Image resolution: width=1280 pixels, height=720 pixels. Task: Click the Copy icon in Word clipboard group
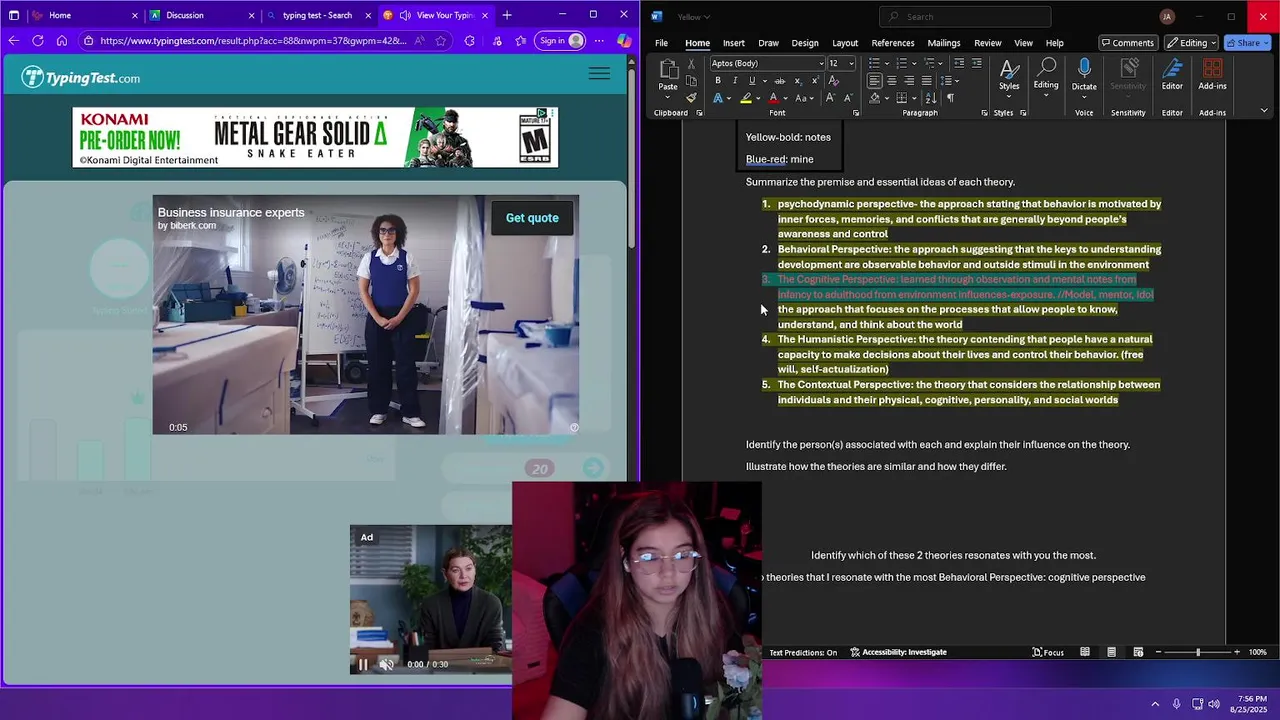691,81
